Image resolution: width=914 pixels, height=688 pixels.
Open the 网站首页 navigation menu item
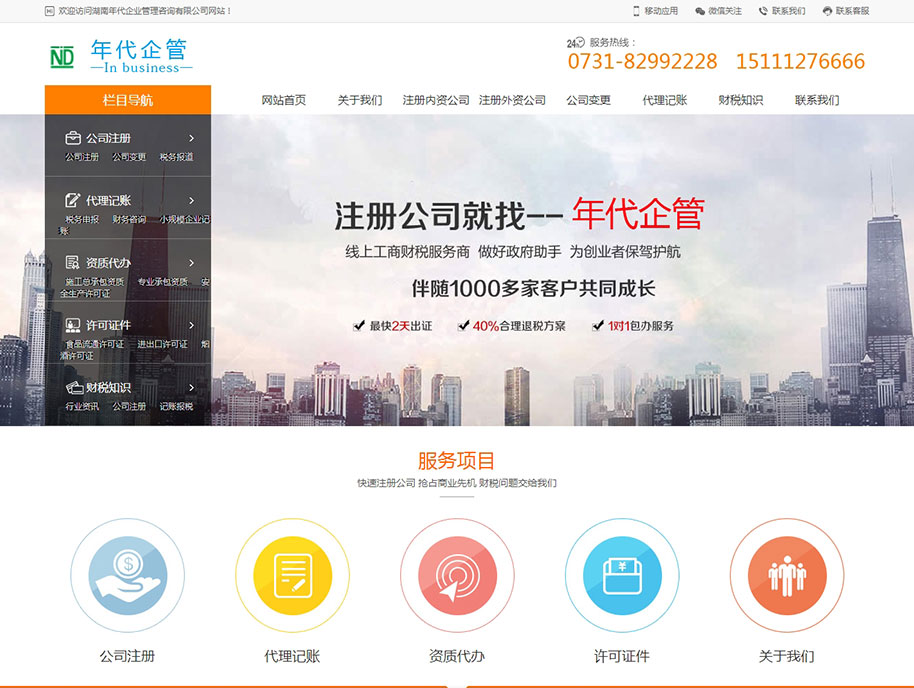281,100
